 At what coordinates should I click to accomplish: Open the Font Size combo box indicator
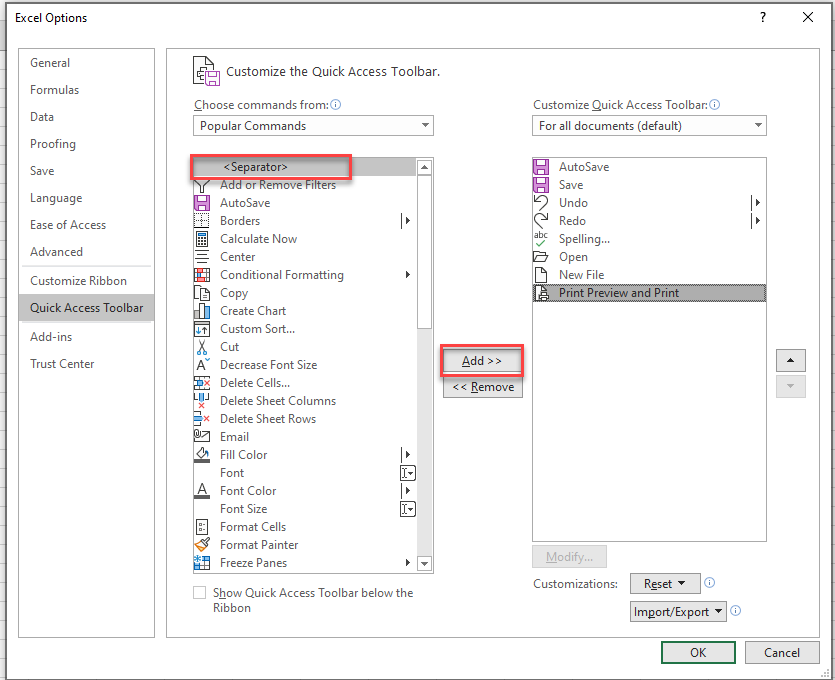tap(408, 509)
